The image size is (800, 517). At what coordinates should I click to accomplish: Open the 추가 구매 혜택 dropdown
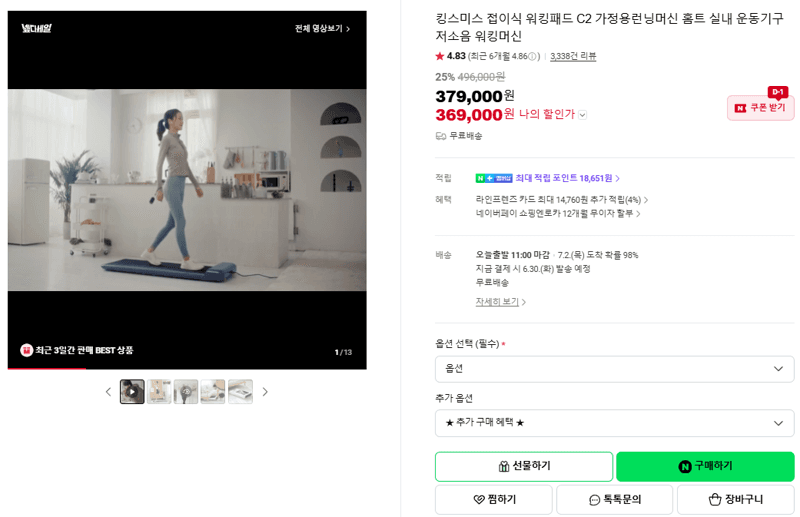click(614, 423)
